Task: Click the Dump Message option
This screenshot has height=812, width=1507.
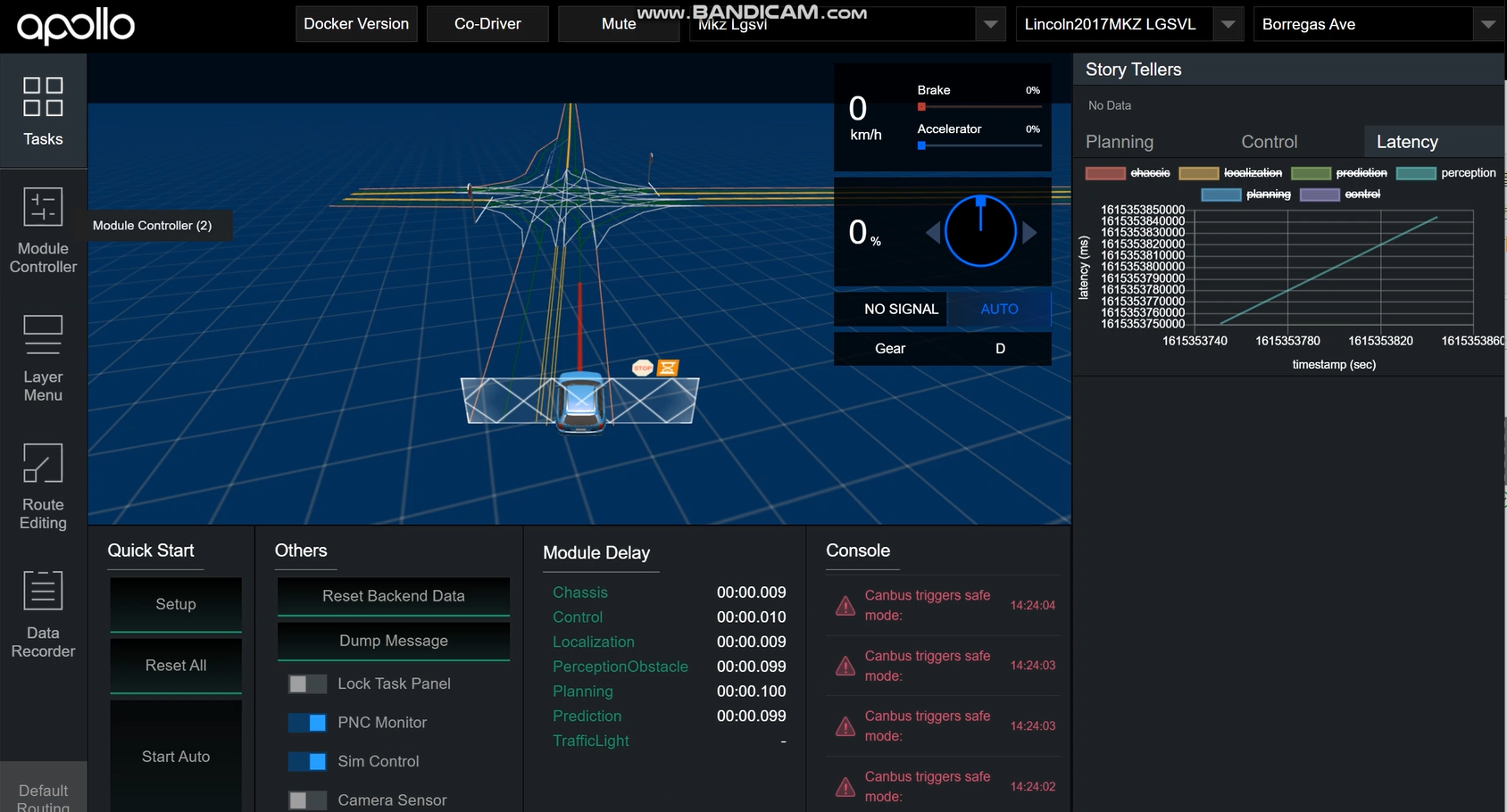Action: [393, 641]
